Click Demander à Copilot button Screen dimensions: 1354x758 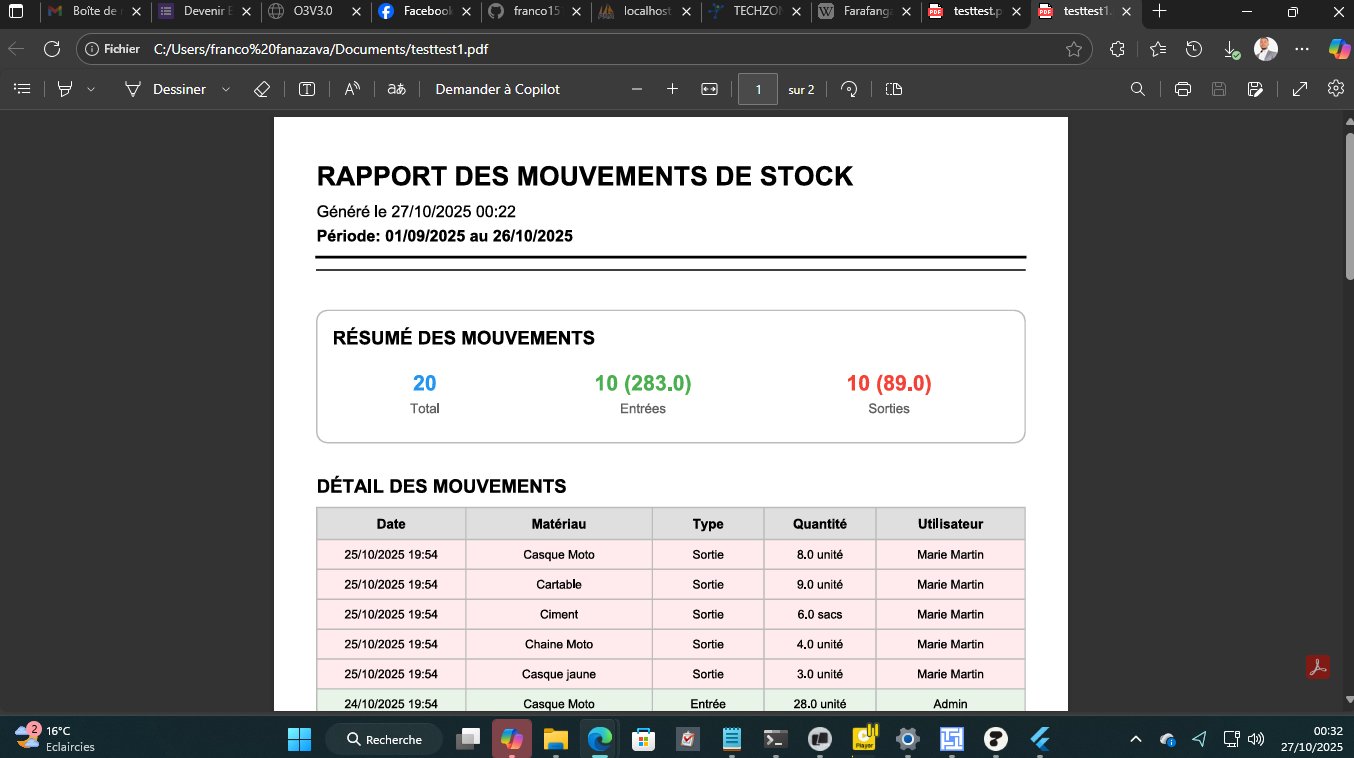click(x=497, y=89)
